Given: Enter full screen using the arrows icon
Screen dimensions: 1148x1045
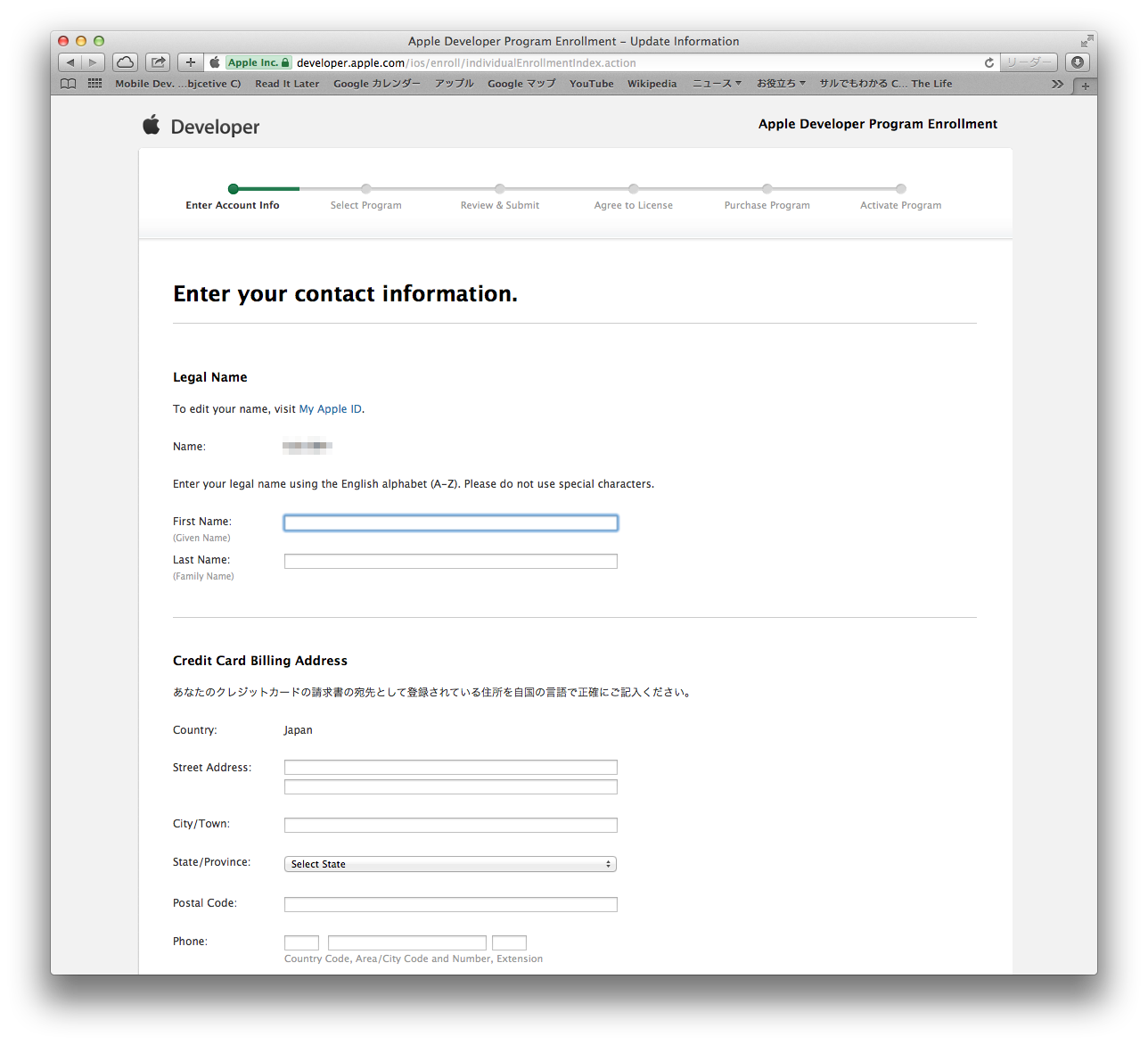Looking at the screenshot, I should 1086,41.
